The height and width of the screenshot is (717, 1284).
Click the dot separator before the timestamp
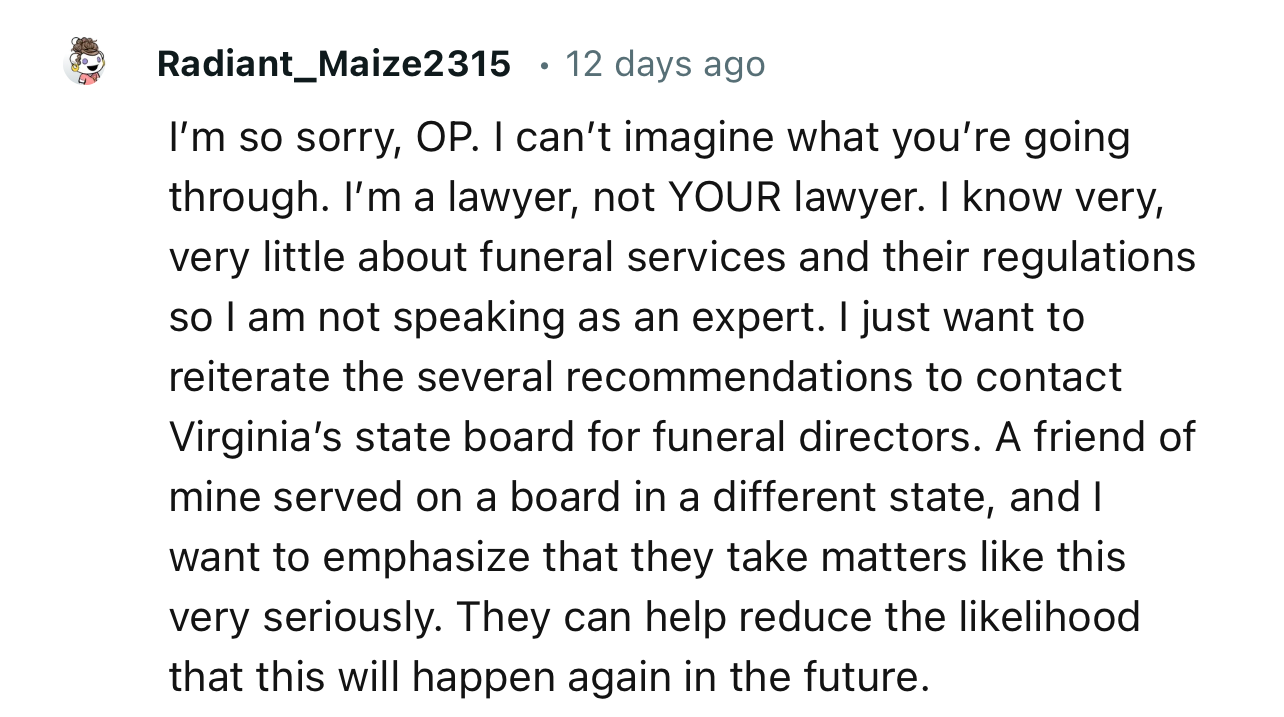(543, 66)
